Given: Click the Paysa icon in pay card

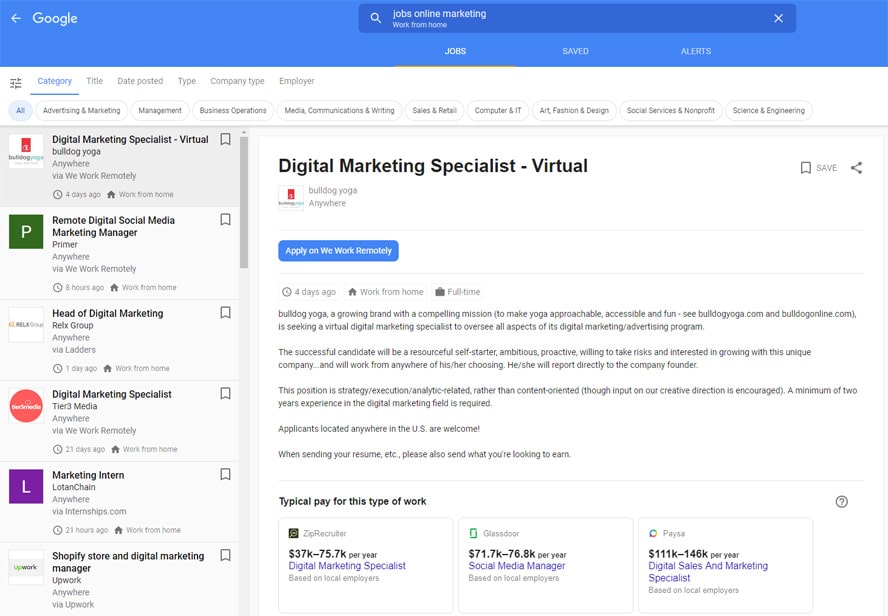Looking at the screenshot, I should (x=653, y=533).
